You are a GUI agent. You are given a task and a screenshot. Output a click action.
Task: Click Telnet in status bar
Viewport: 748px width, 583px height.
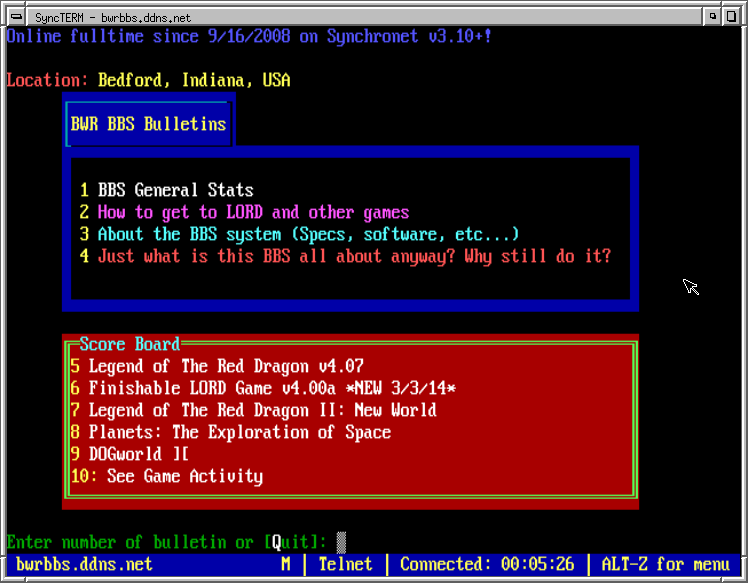(345, 564)
